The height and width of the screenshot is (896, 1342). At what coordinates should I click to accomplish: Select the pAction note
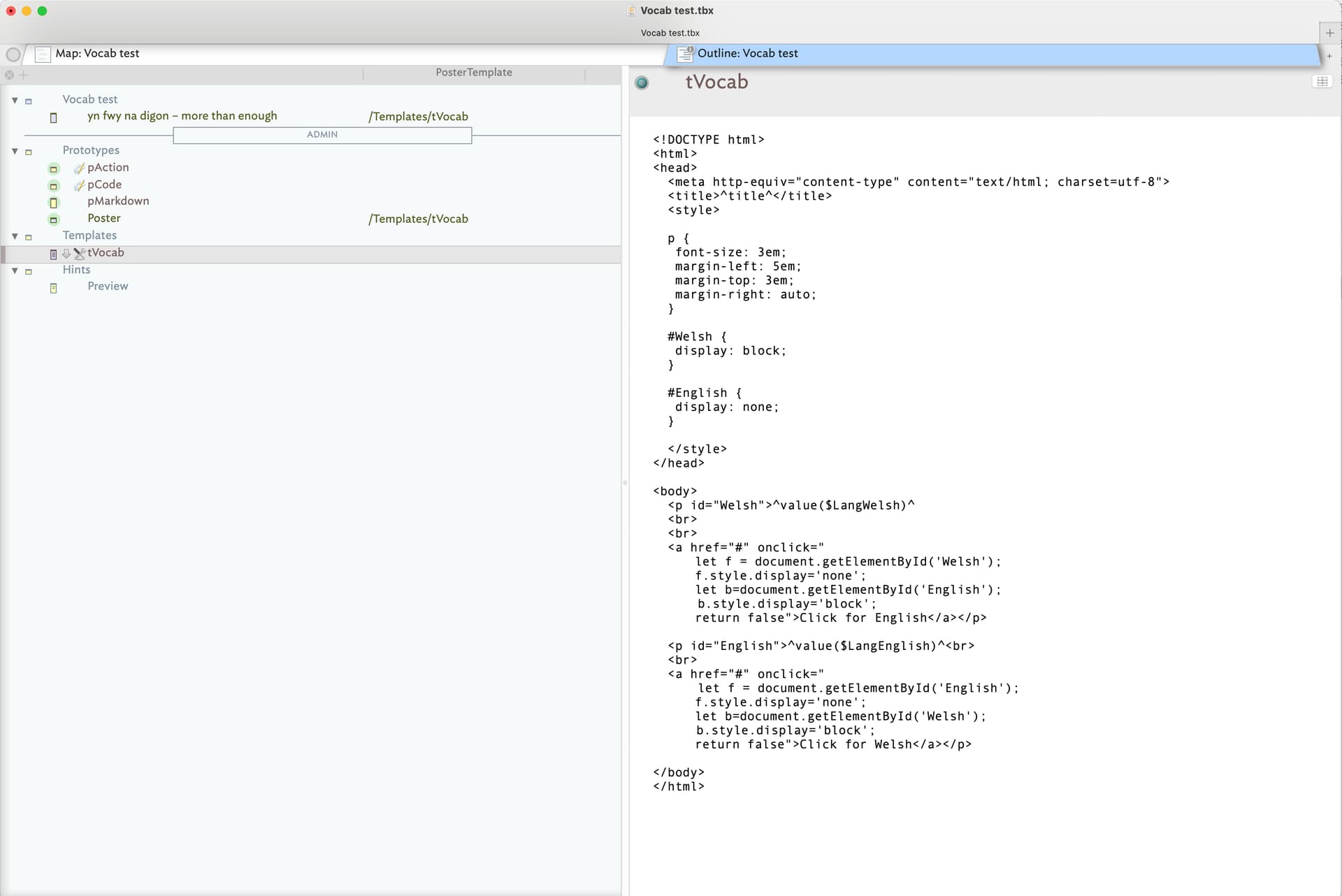click(x=108, y=167)
